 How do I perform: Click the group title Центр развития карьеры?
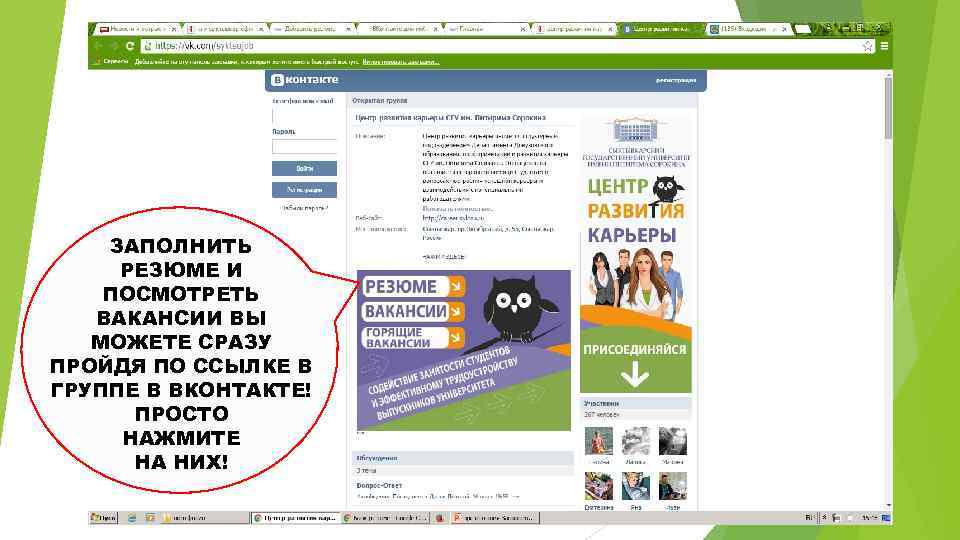[x=450, y=118]
